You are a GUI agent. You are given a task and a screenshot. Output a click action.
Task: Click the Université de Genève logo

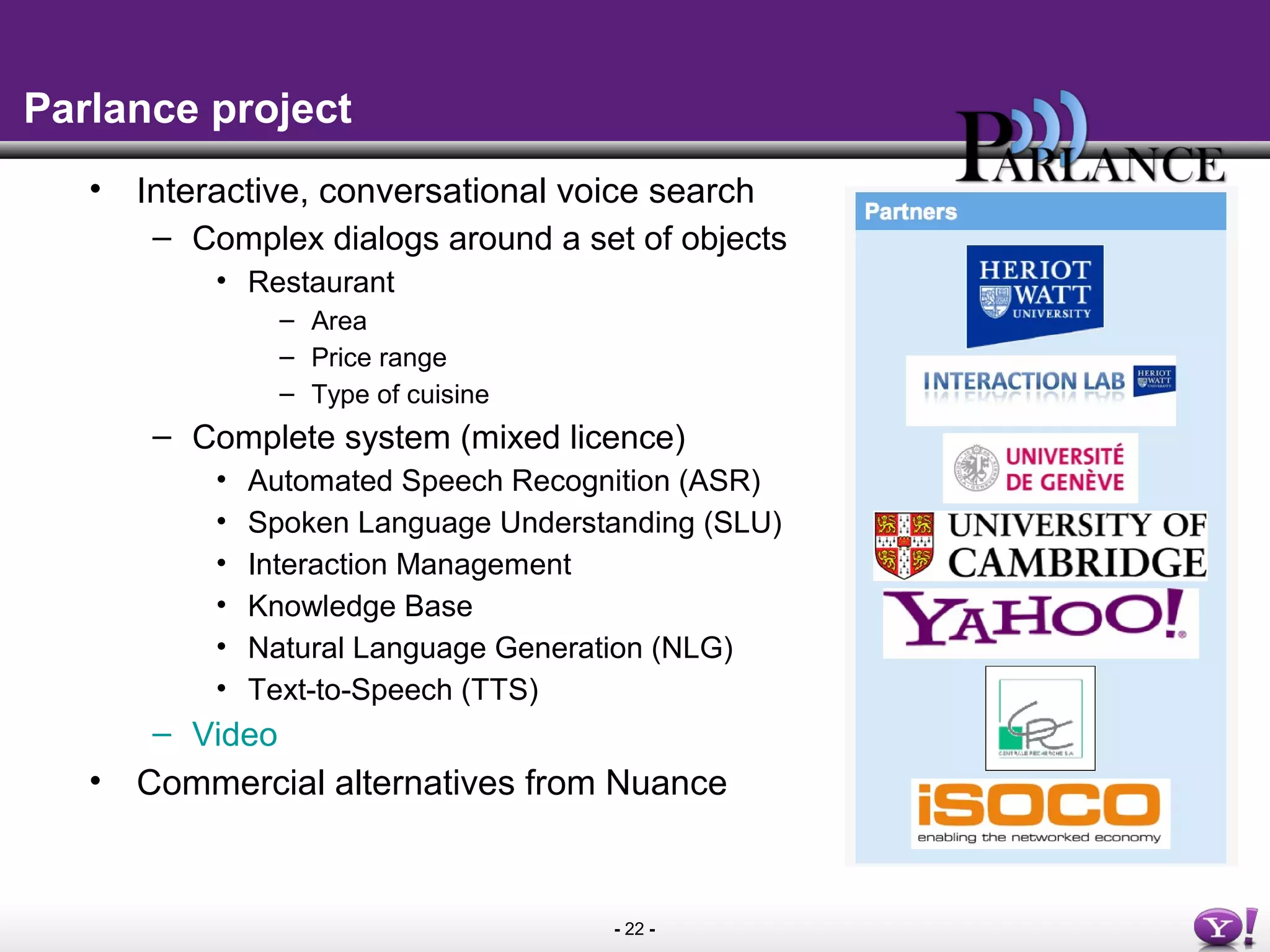click(1041, 469)
